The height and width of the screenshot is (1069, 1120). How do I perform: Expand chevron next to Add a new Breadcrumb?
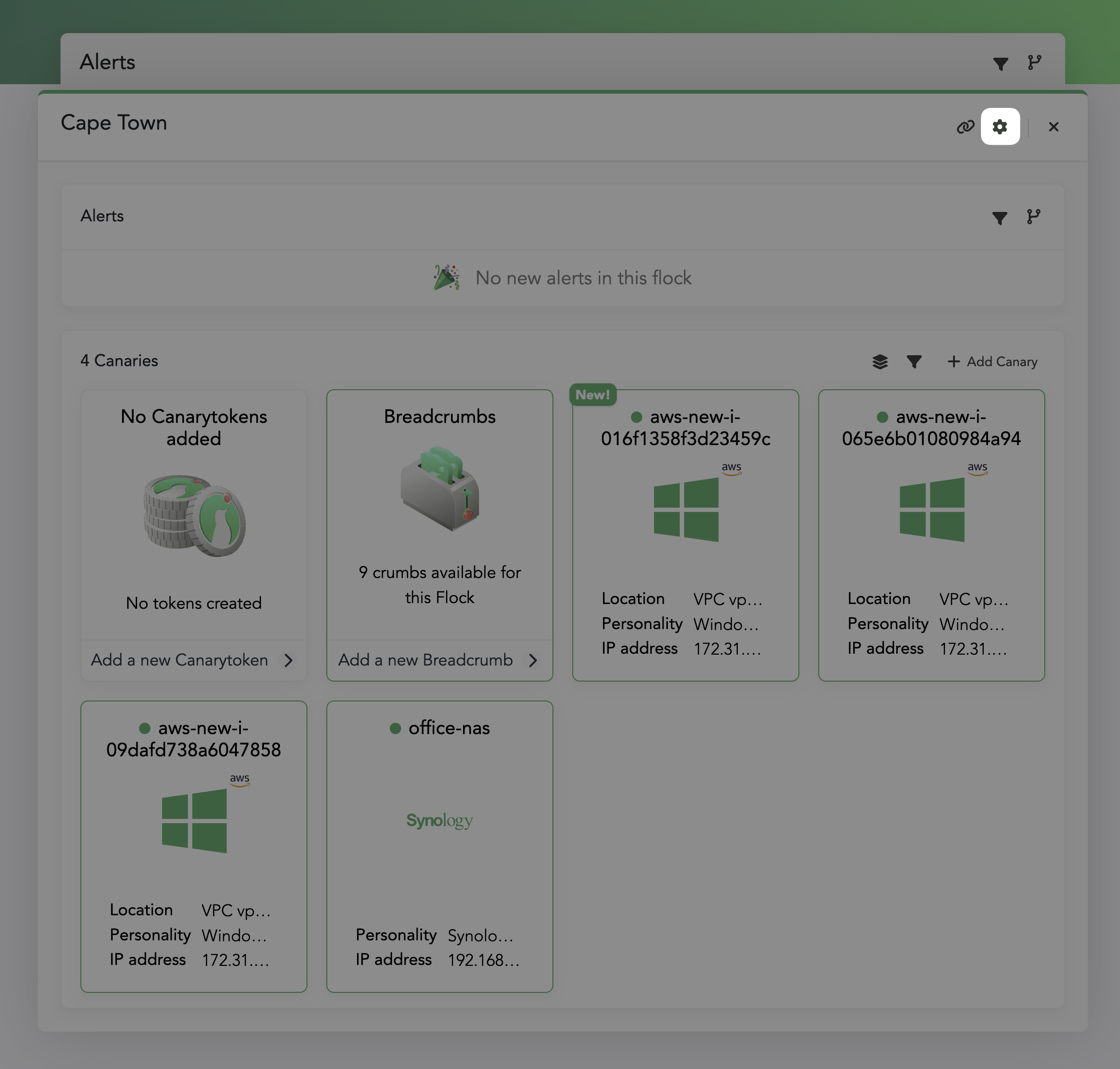(x=533, y=660)
